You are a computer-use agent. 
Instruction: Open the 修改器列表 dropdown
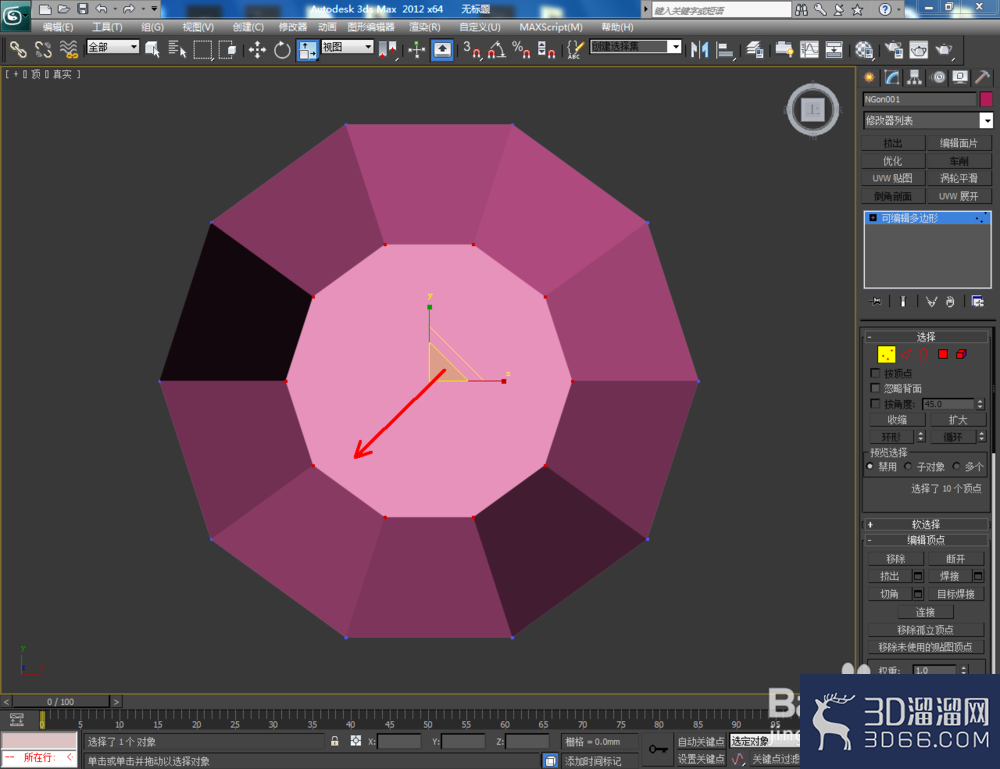928,121
